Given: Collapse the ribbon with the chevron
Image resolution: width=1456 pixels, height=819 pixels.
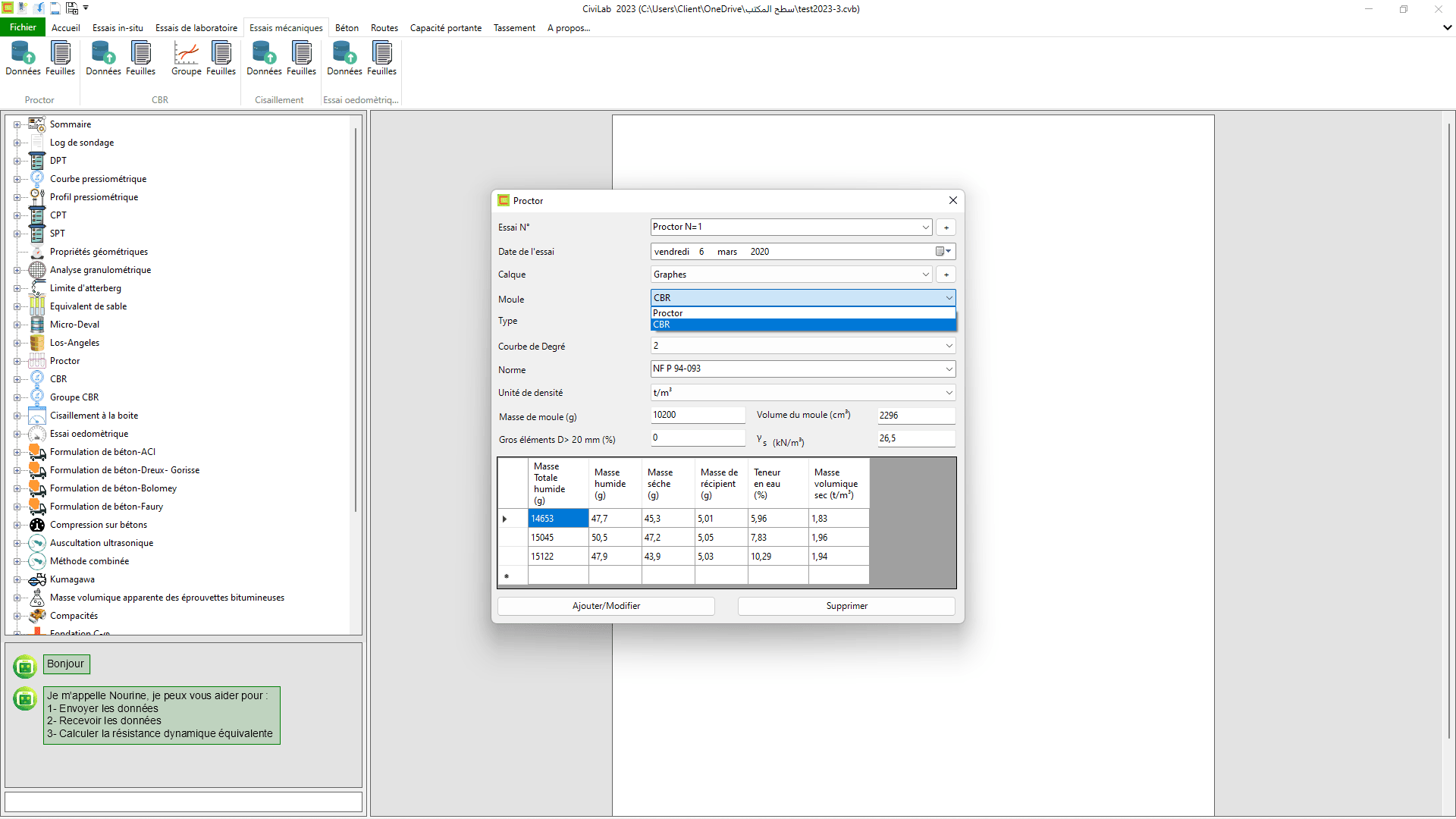Looking at the screenshot, I should pos(1447,27).
